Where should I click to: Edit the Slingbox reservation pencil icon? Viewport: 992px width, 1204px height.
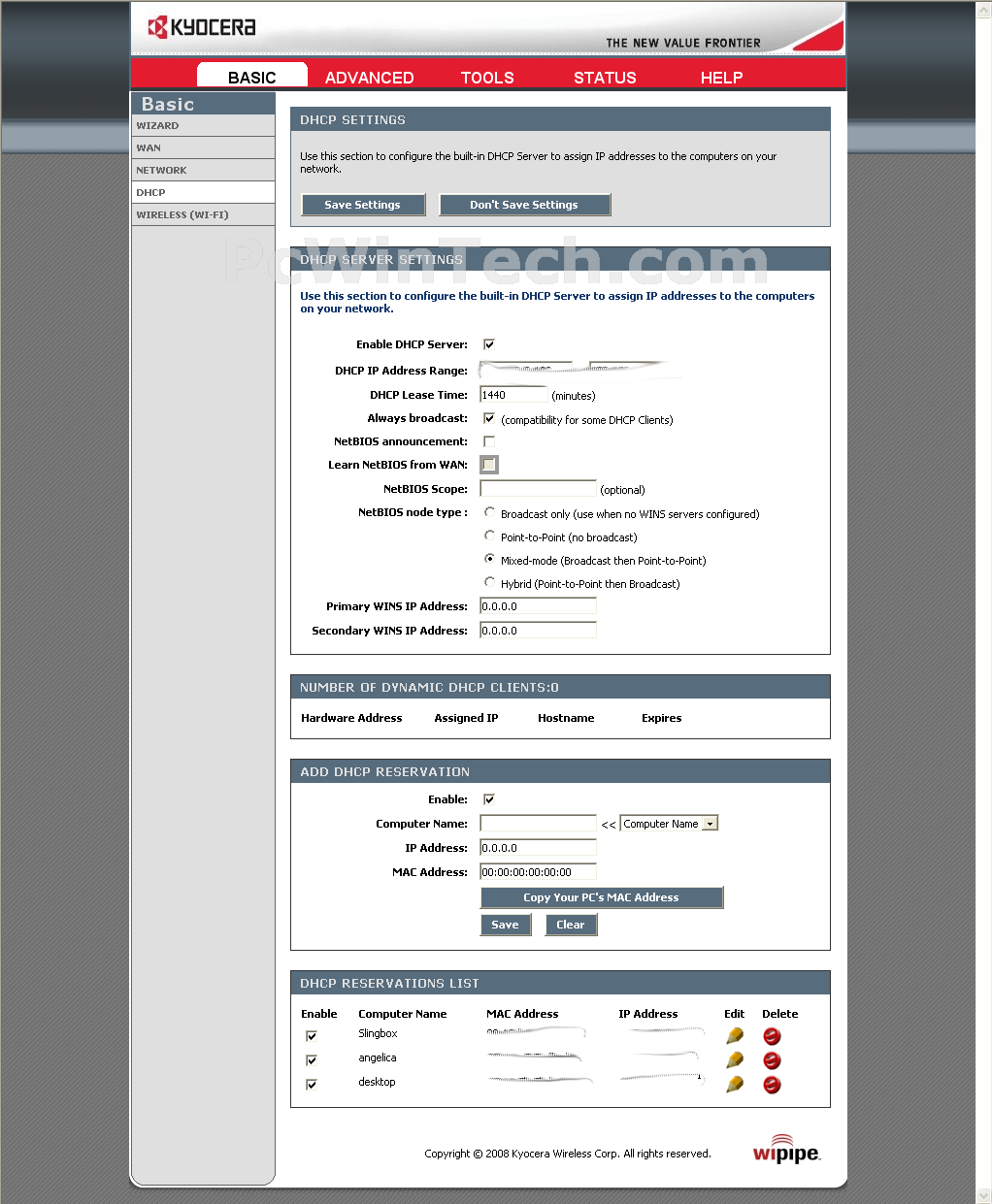click(735, 1036)
